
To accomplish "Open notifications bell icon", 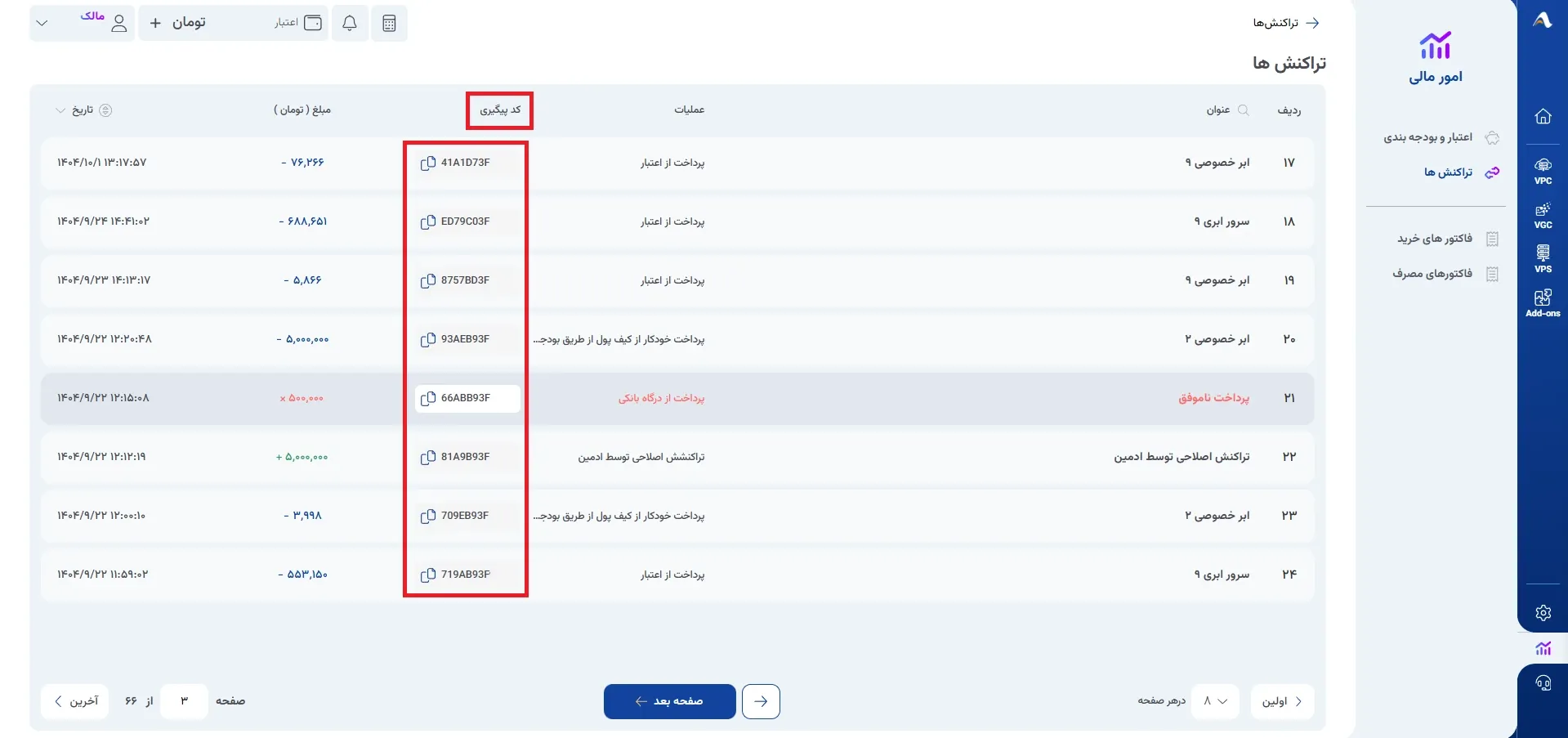I will tap(350, 23).
